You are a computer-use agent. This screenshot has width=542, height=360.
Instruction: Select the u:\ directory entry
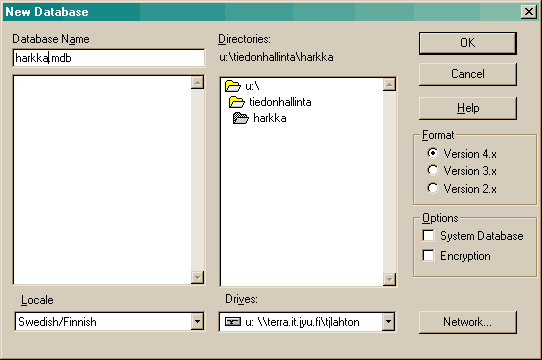242,86
